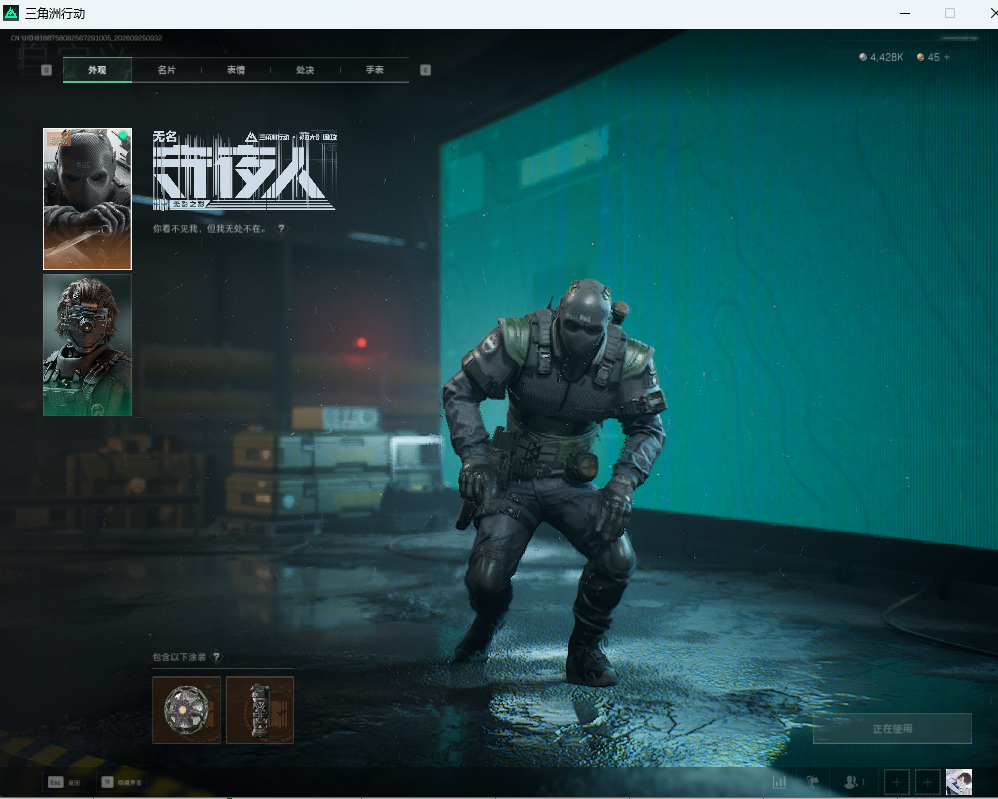Click the 包含以下涂装 label
Viewport: 998px width, 799px height.
179,657
